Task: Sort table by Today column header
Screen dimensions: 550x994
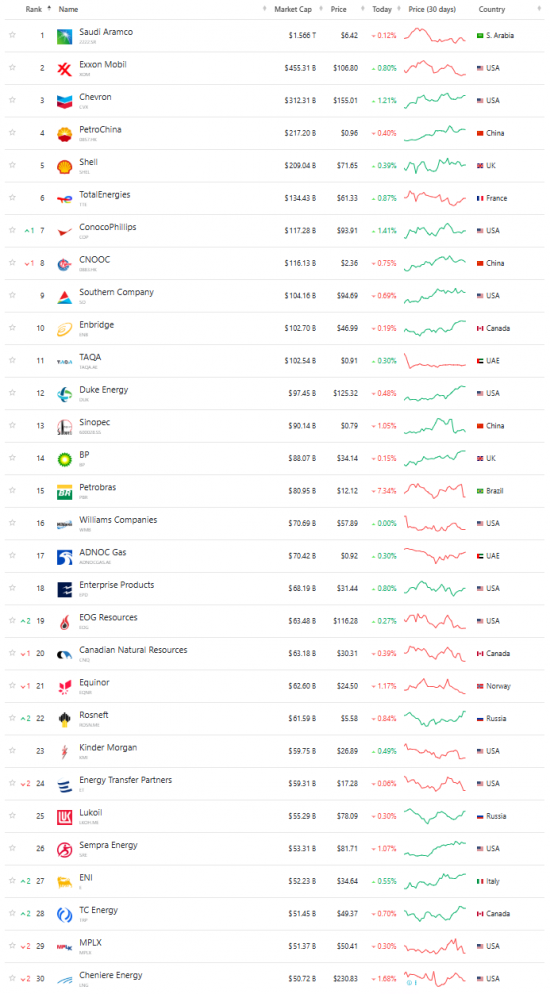Action: [x=381, y=10]
